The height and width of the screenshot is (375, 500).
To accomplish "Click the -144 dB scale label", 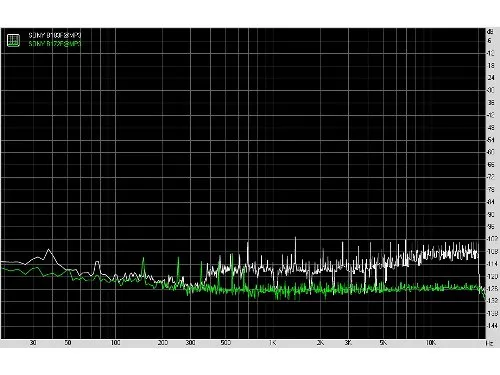I will [x=492, y=326].
